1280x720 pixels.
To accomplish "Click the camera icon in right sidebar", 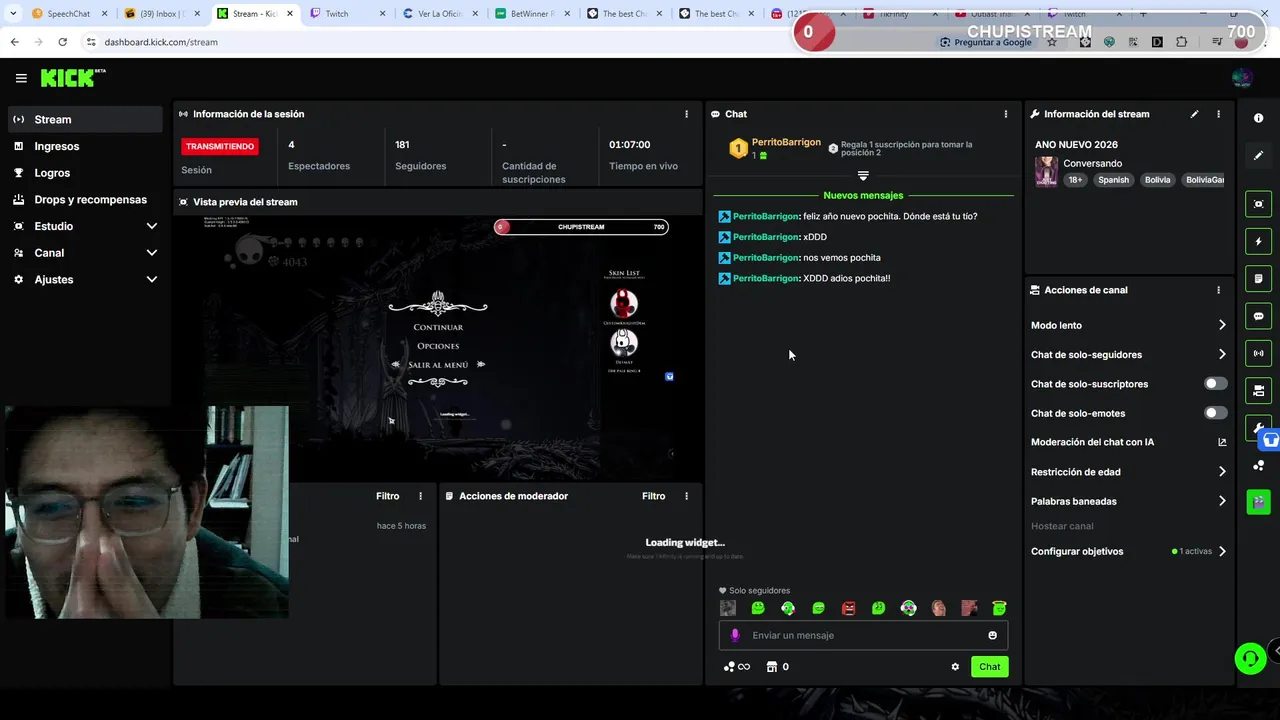I will (1258, 390).
